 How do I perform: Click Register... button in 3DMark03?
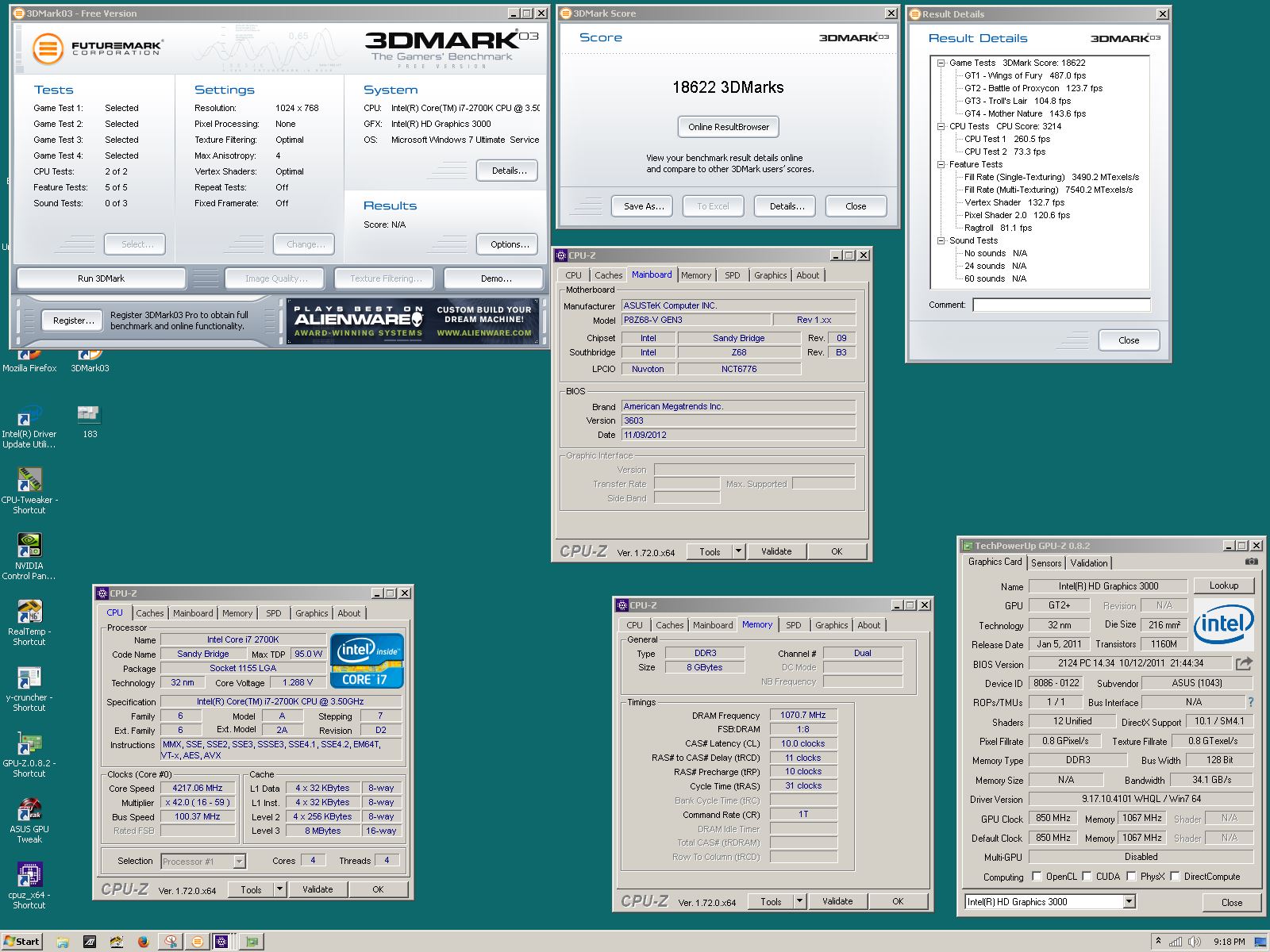(x=73, y=321)
